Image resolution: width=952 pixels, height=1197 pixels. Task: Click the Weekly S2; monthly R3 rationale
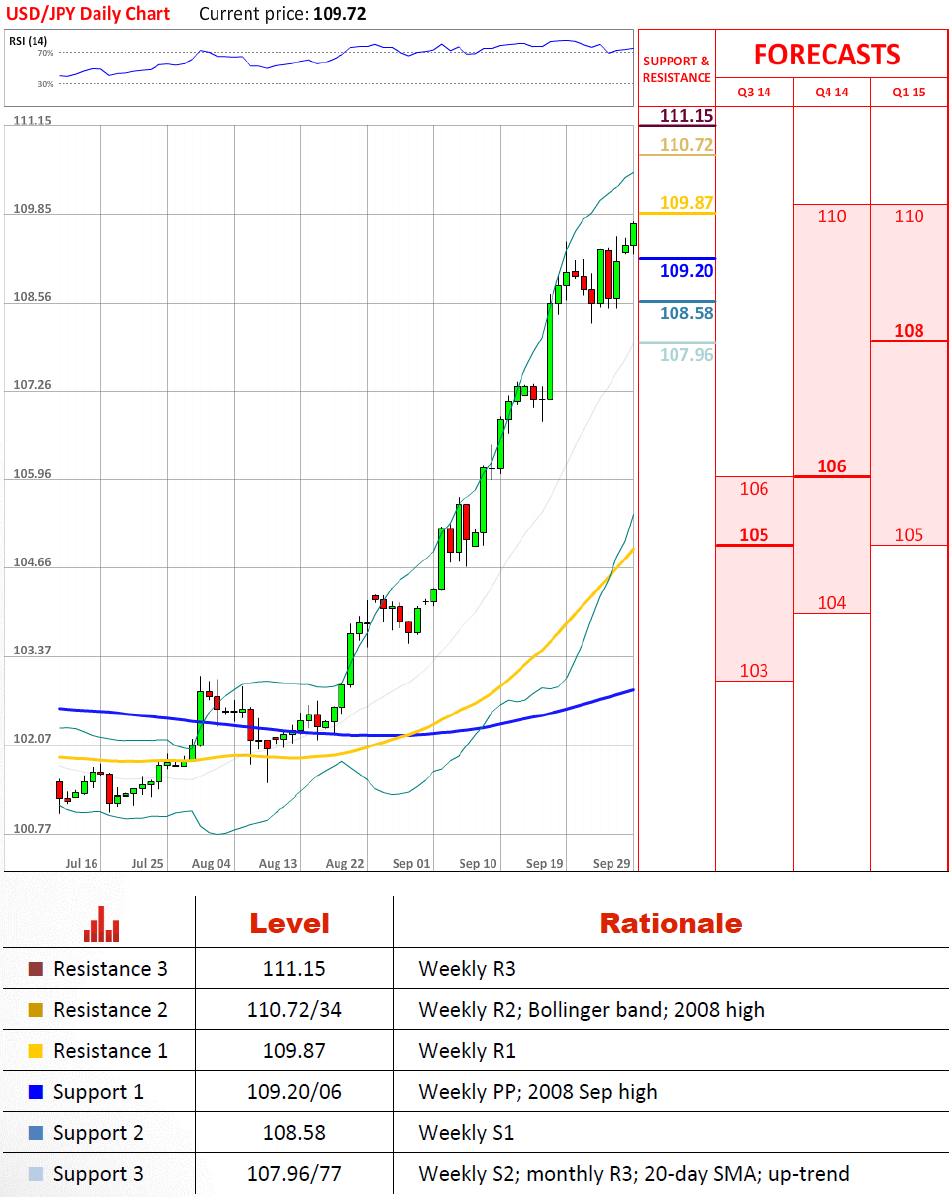click(x=634, y=1174)
